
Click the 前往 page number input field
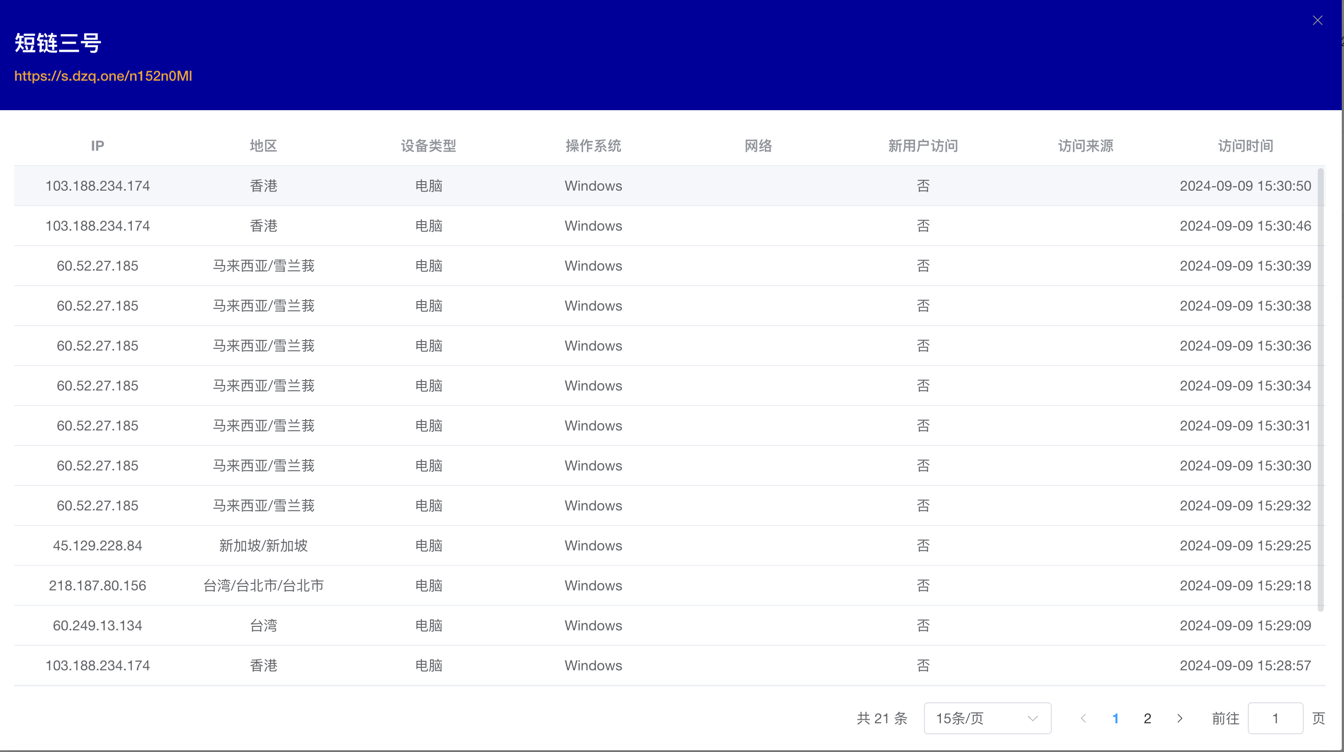(1275, 718)
